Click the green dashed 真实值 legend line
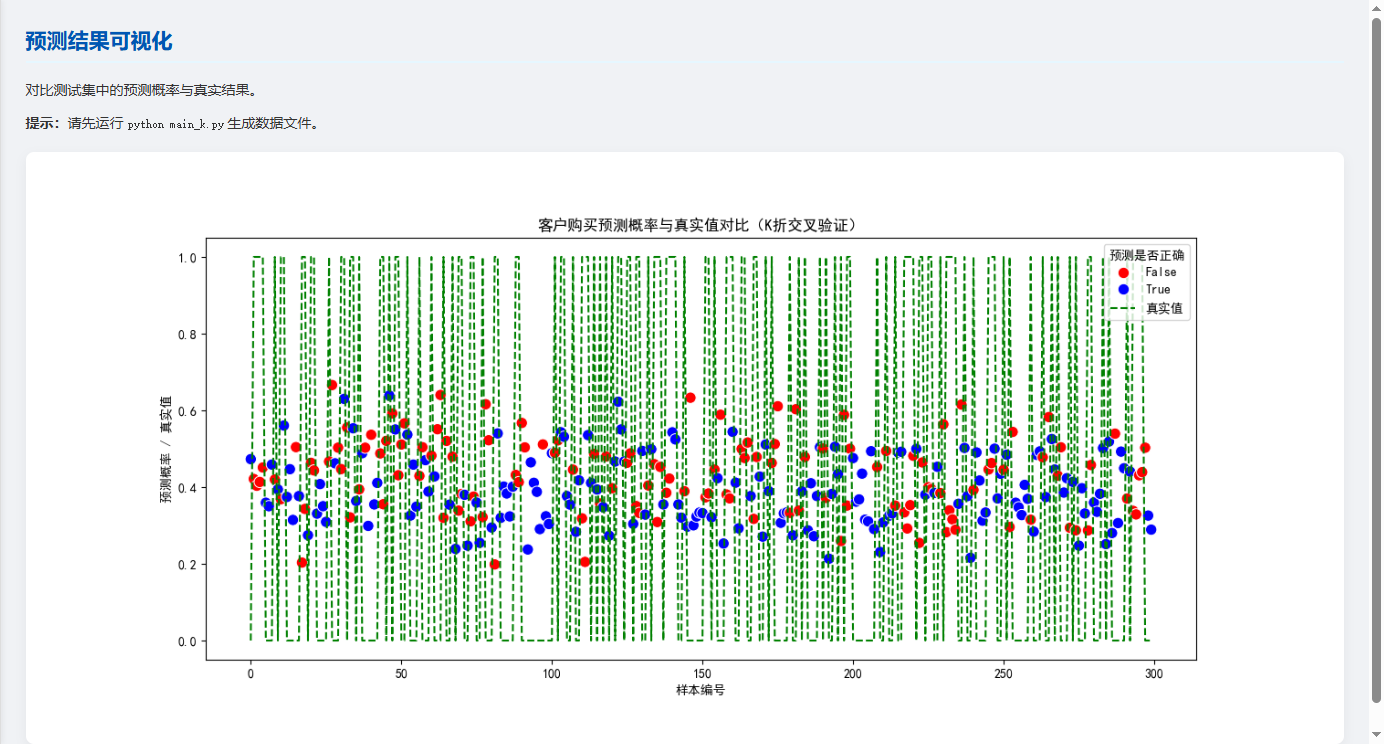This screenshot has height=744, width=1384. click(1123, 308)
